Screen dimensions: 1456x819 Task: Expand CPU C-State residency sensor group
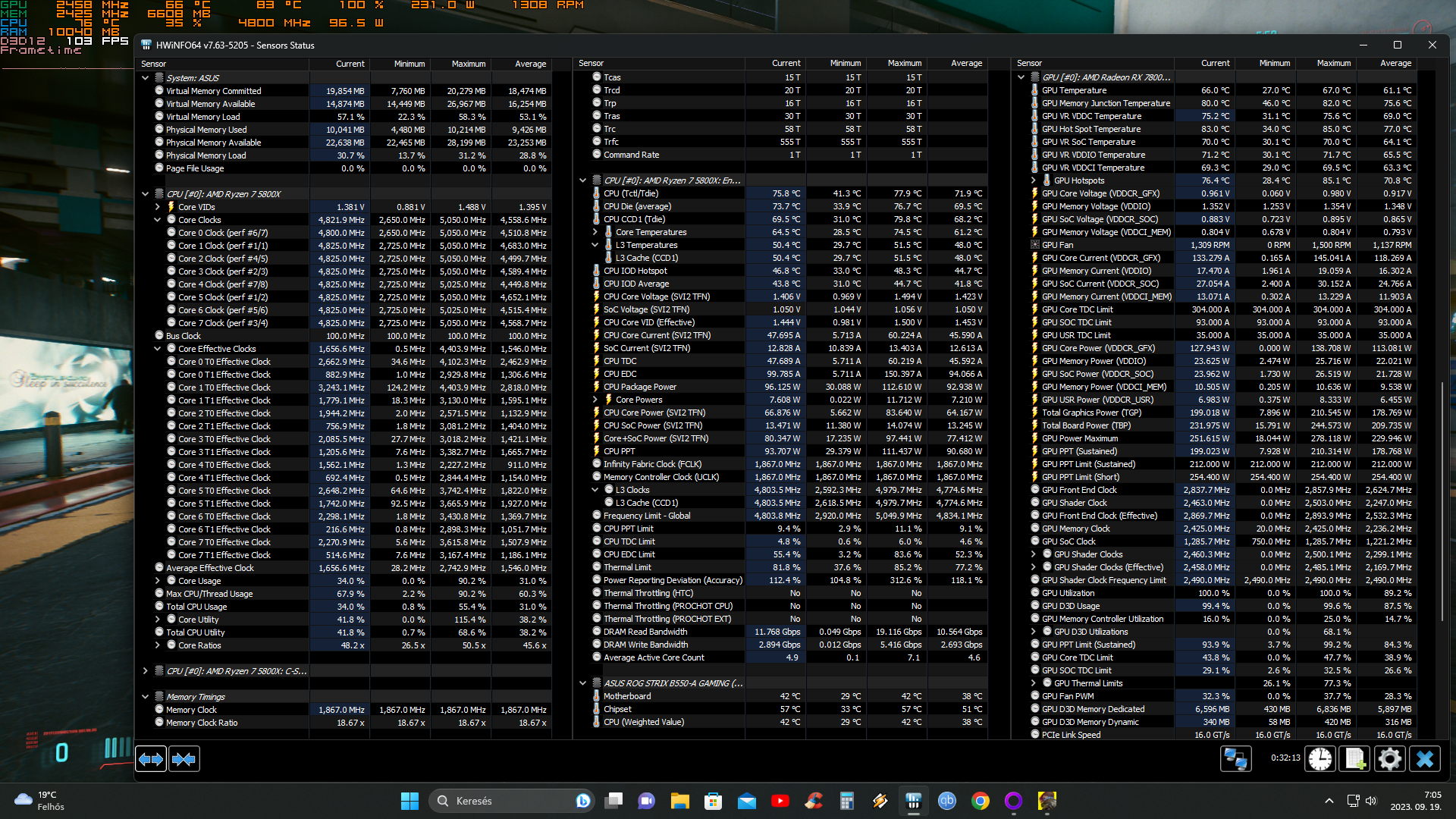145,671
